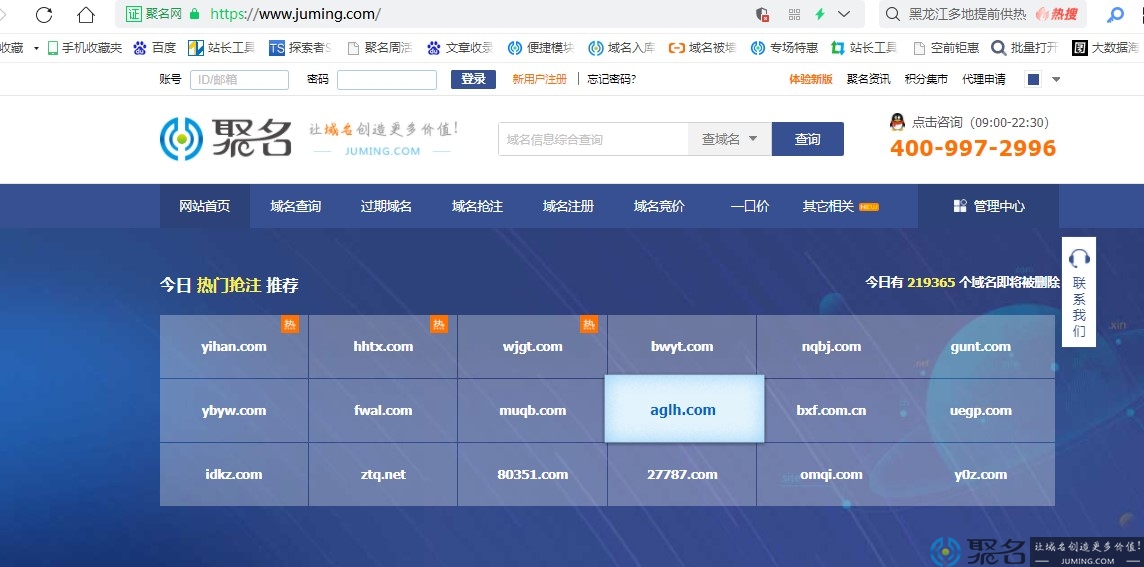
Task: Go to the browser home page icon
Action: coord(85,14)
